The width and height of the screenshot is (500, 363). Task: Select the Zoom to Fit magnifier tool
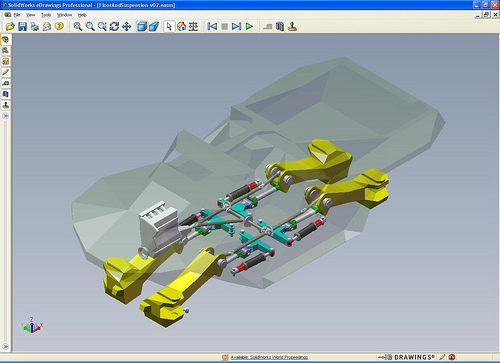[78, 26]
